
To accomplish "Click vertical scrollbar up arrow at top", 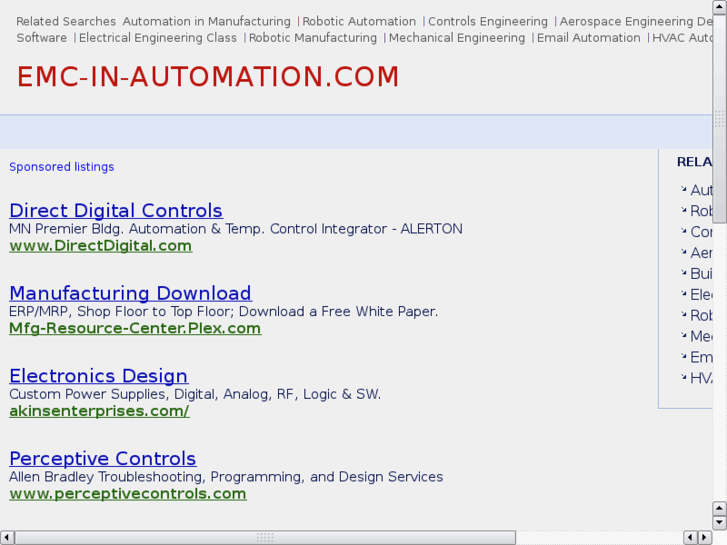I will coord(719,7).
